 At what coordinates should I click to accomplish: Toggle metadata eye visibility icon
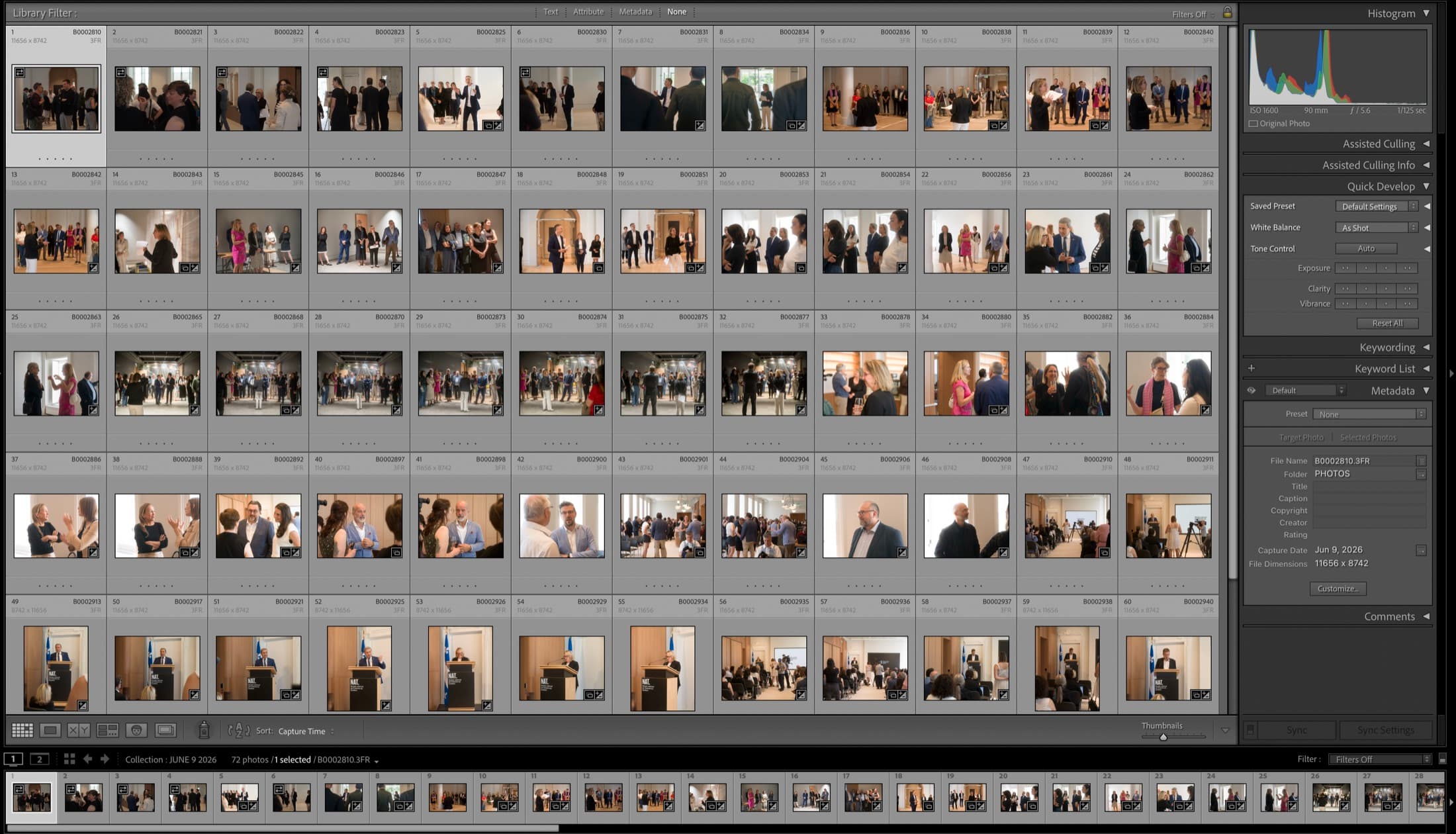pyautogui.click(x=1251, y=391)
